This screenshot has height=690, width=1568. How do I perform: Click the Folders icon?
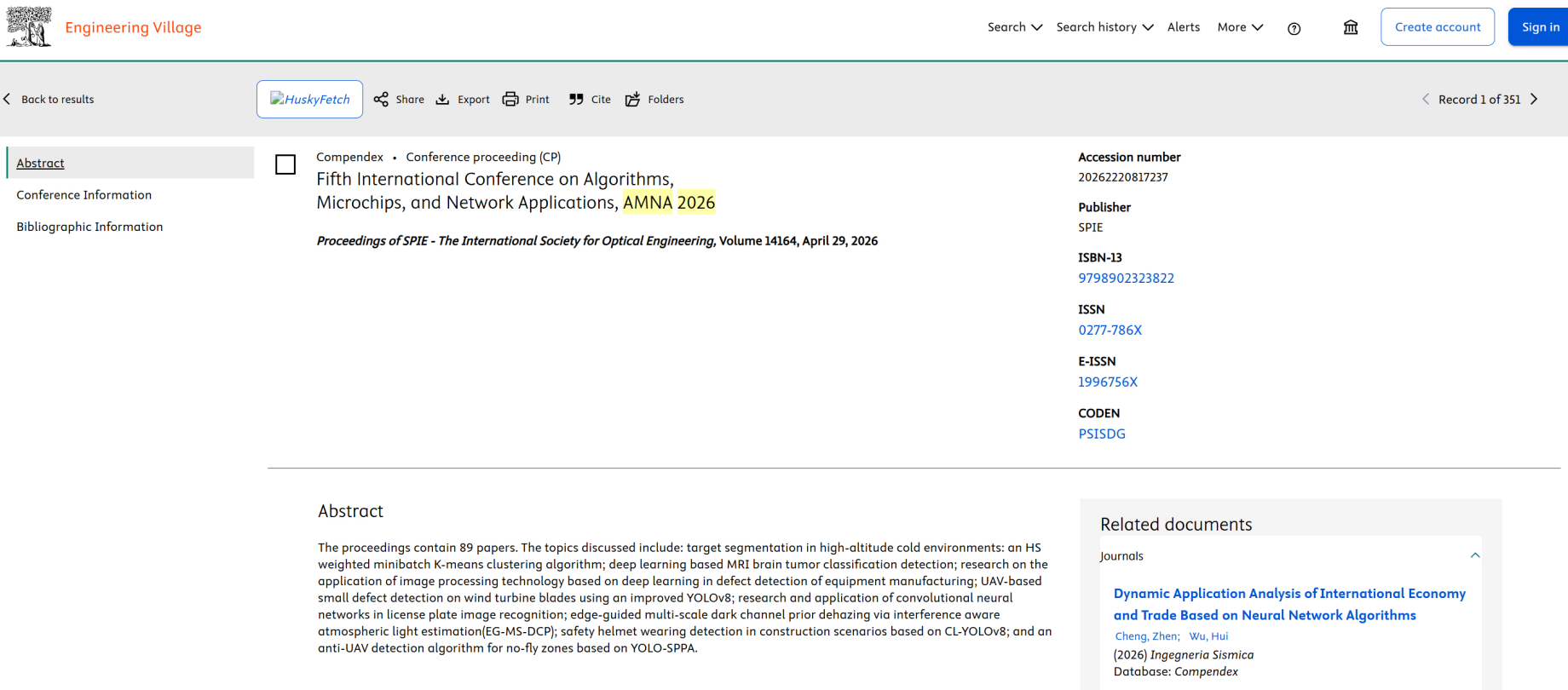tap(632, 99)
